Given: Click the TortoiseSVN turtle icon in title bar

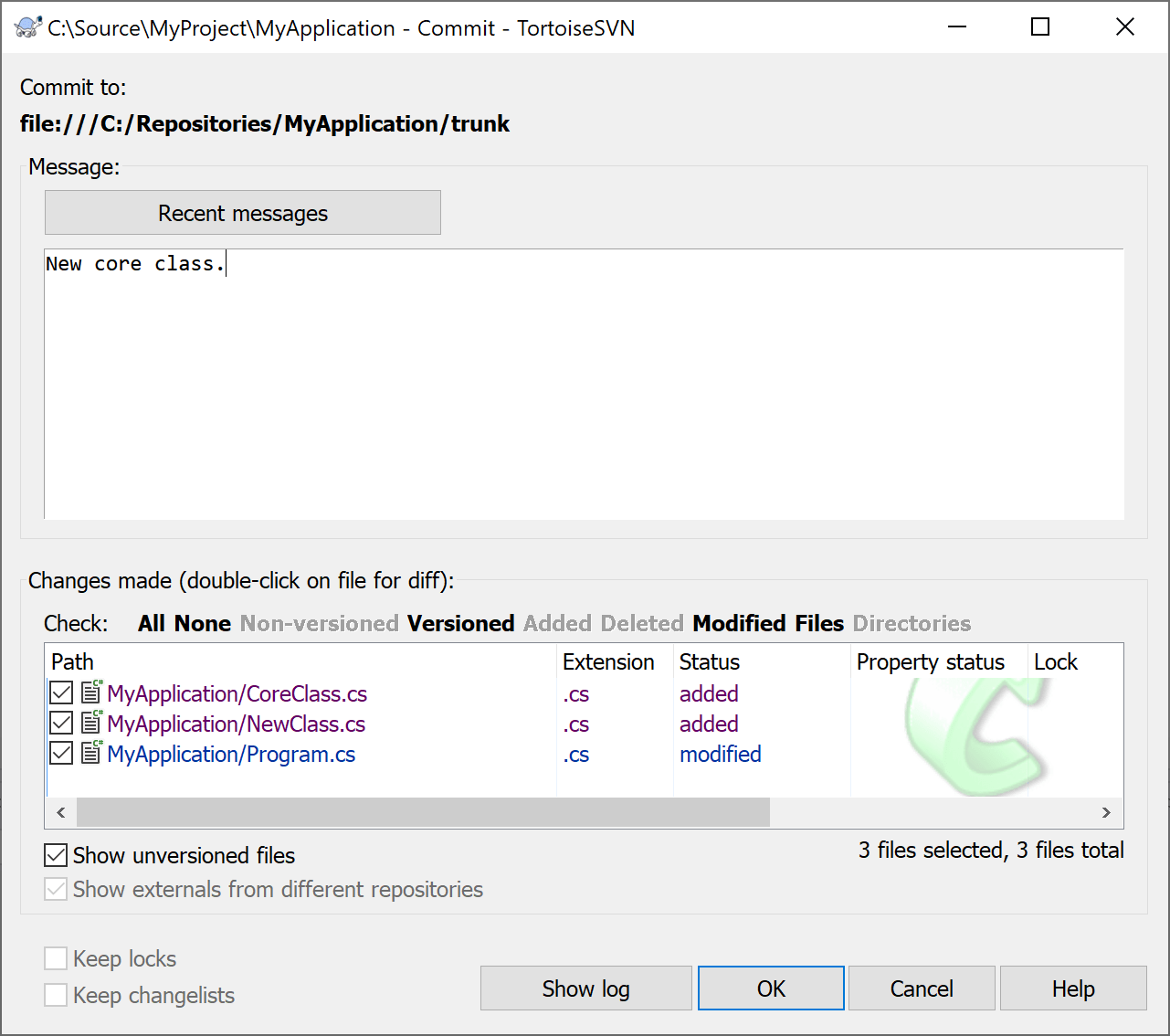Looking at the screenshot, I should [27, 27].
